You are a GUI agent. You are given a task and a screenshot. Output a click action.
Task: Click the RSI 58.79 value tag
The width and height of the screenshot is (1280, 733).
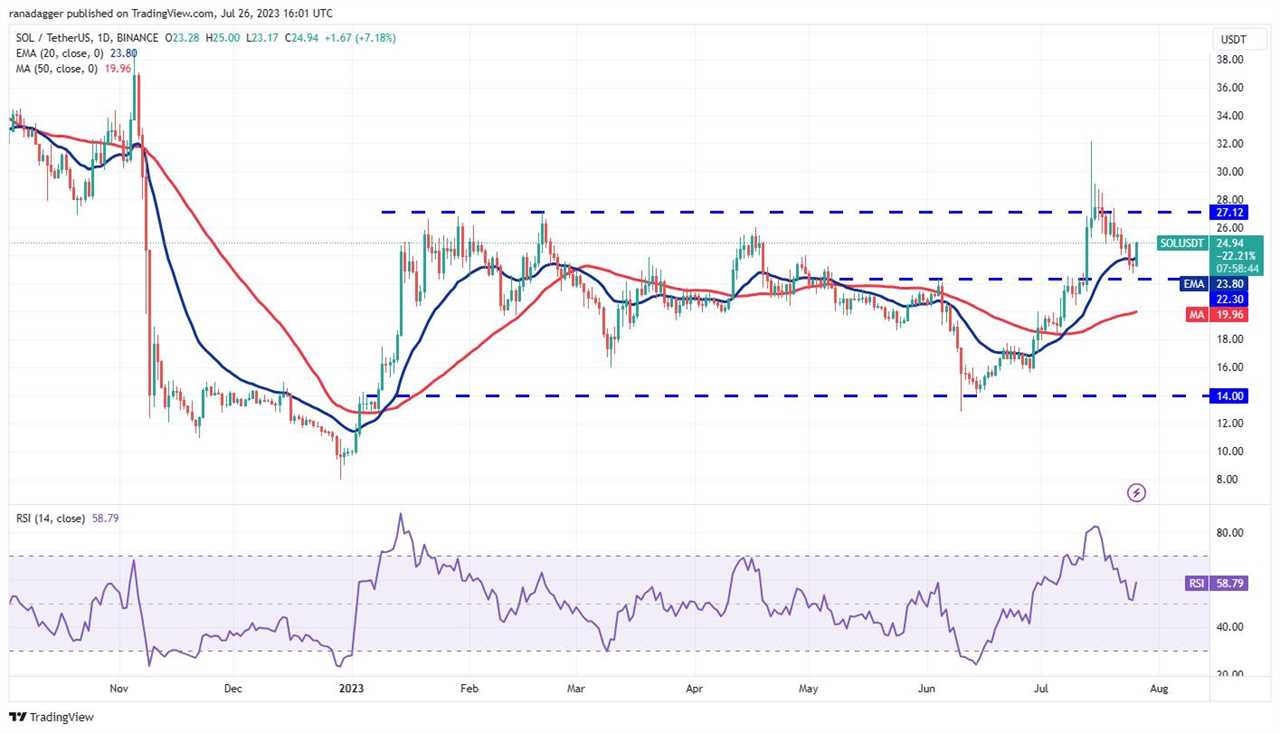point(1217,582)
